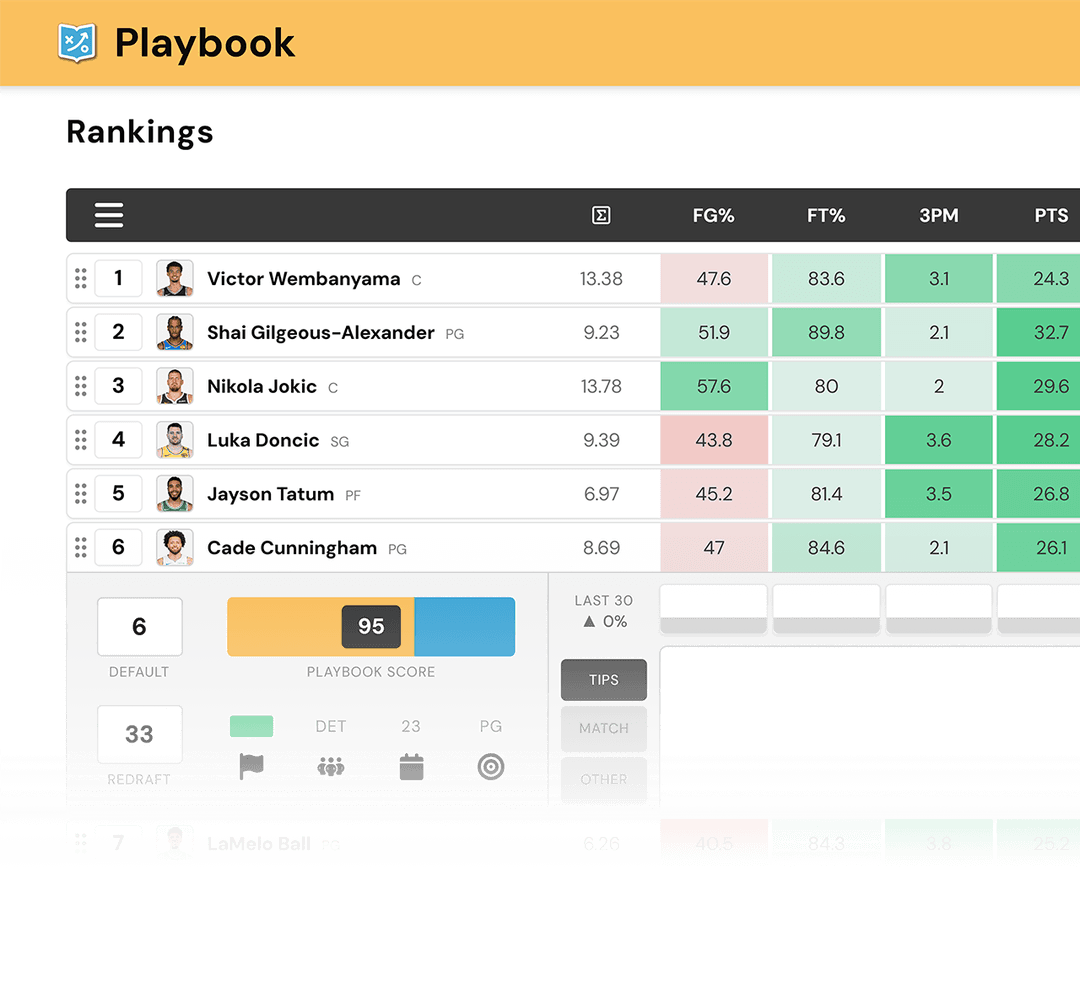The image size is (1080, 997).
Task: Click Gilgeous-Alexander's FT% cell 89.8
Action: (x=827, y=332)
